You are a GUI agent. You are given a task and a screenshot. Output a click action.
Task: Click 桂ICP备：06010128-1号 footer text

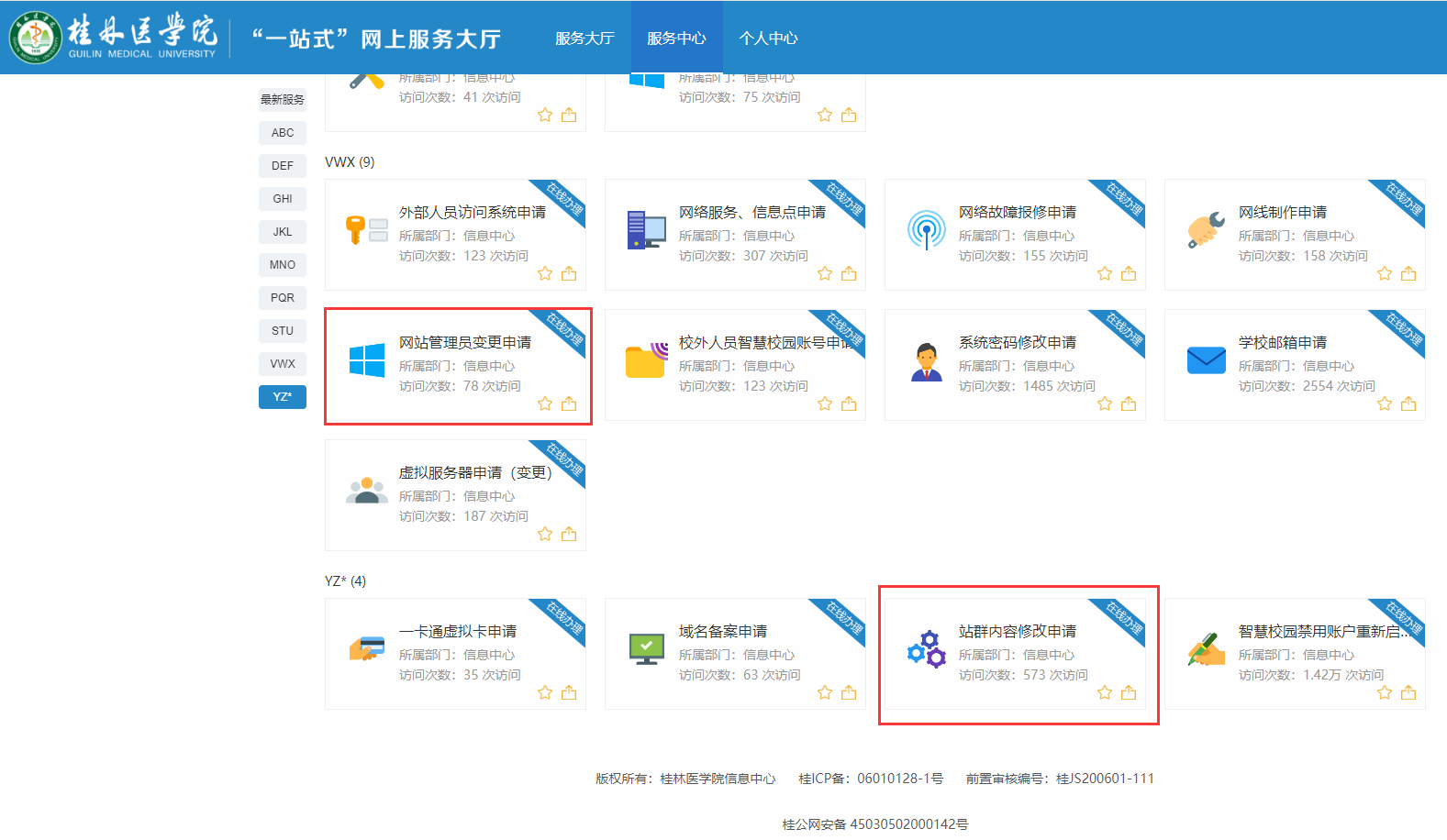pos(871,779)
